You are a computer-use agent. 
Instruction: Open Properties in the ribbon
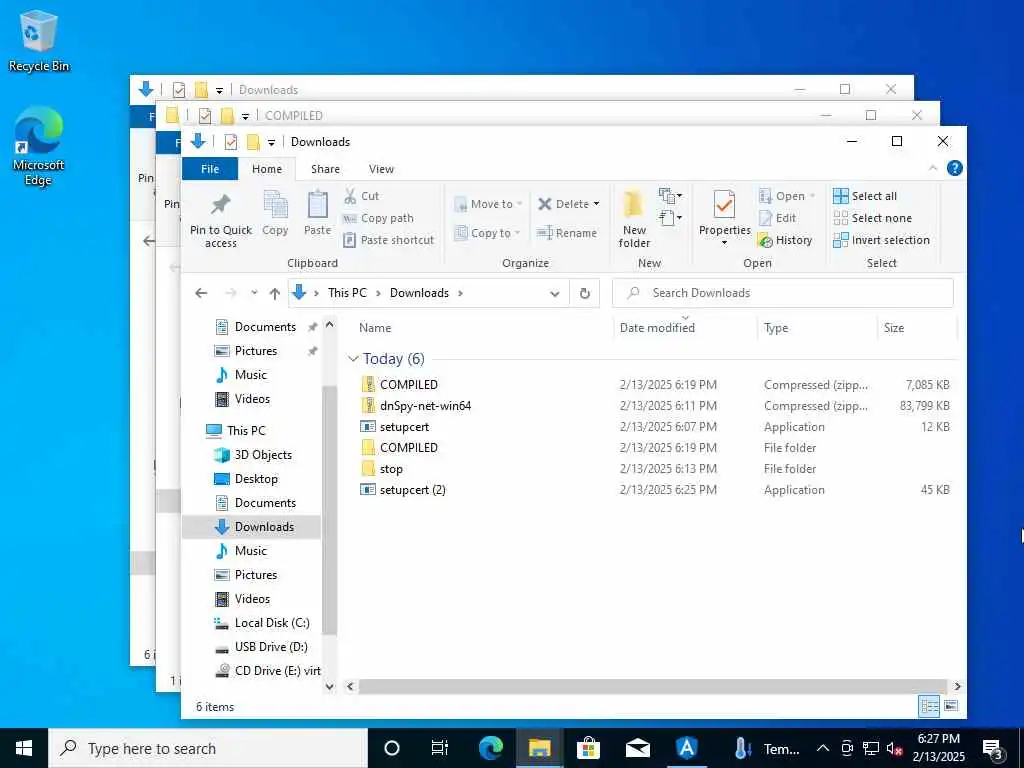724,219
